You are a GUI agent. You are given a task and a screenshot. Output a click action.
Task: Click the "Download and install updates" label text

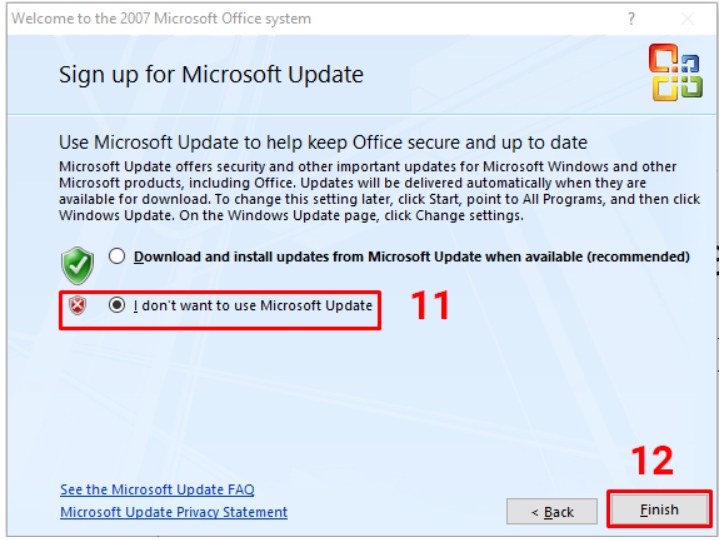pos(411,257)
